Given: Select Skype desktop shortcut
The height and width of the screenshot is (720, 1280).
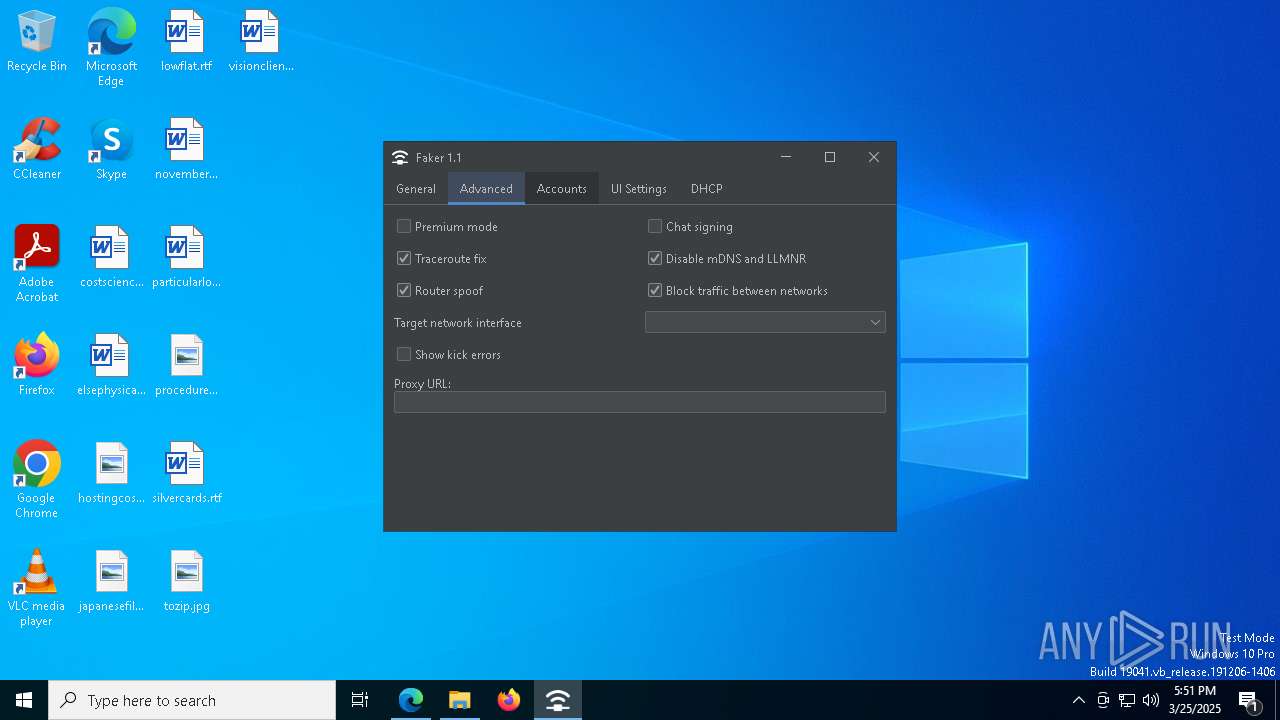Looking at the screenshot, I should click(111, 150).
